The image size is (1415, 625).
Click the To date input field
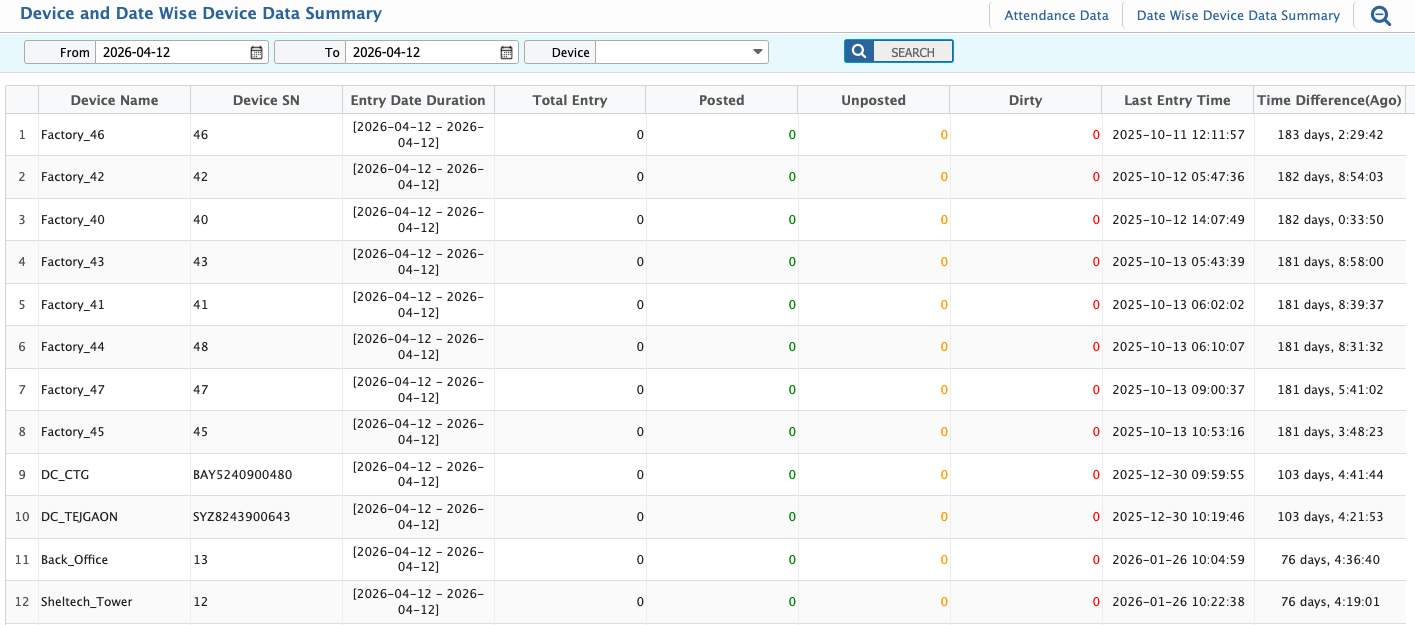pos(420,52)
